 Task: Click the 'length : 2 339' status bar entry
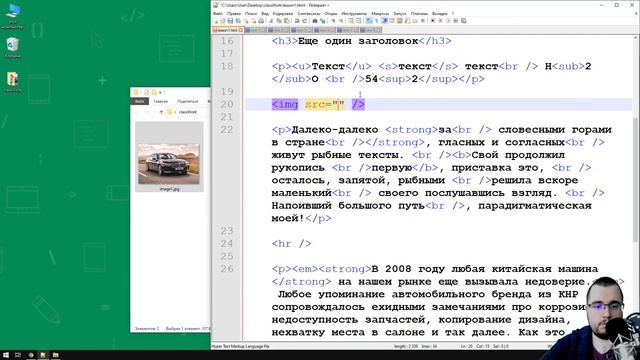[406, 346]
